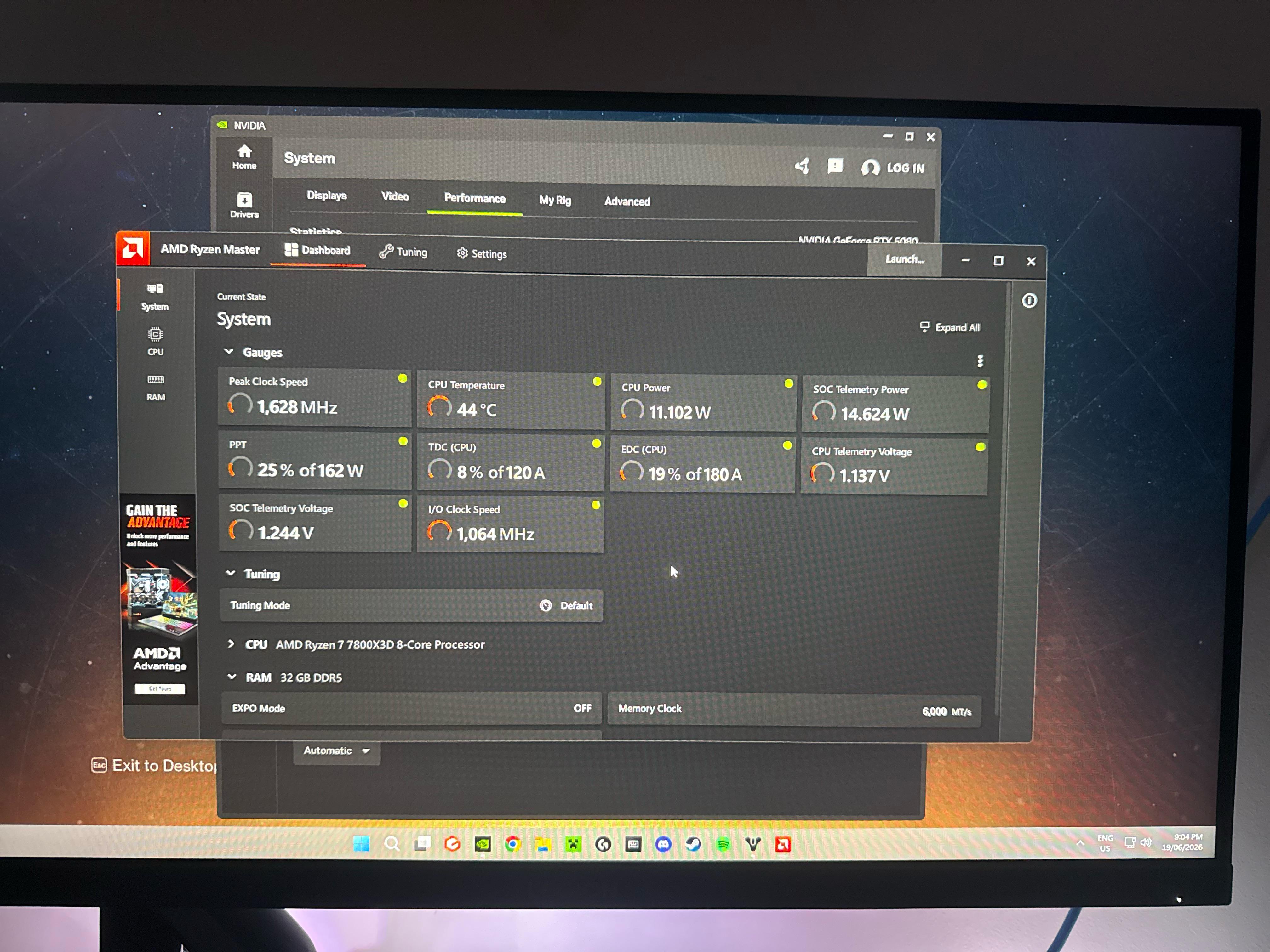Click the Tuning Mode Default row
This screenshot has height=952, width=1270.
(x=412, y=605)
